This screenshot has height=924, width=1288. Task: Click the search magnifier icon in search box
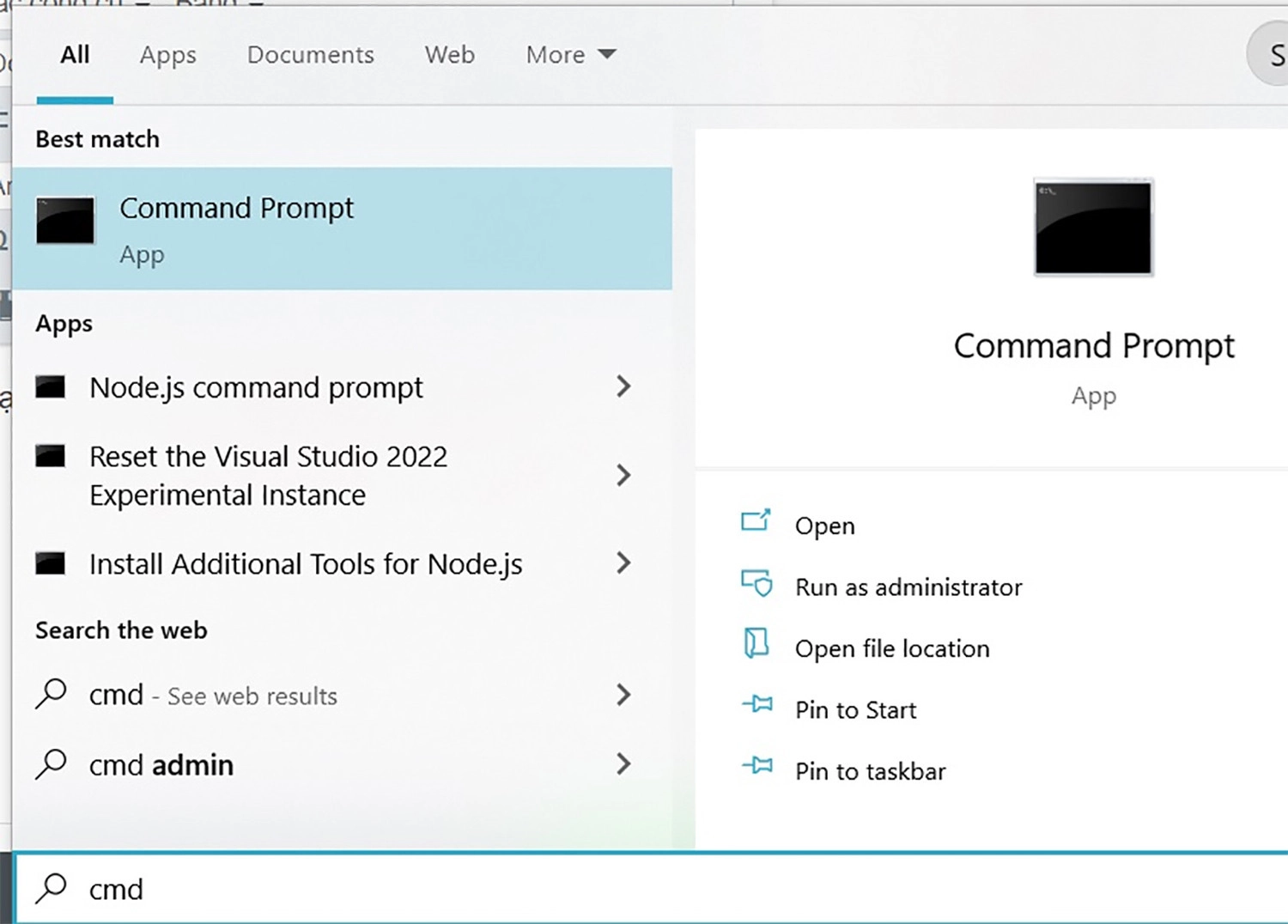click(51, 889)
